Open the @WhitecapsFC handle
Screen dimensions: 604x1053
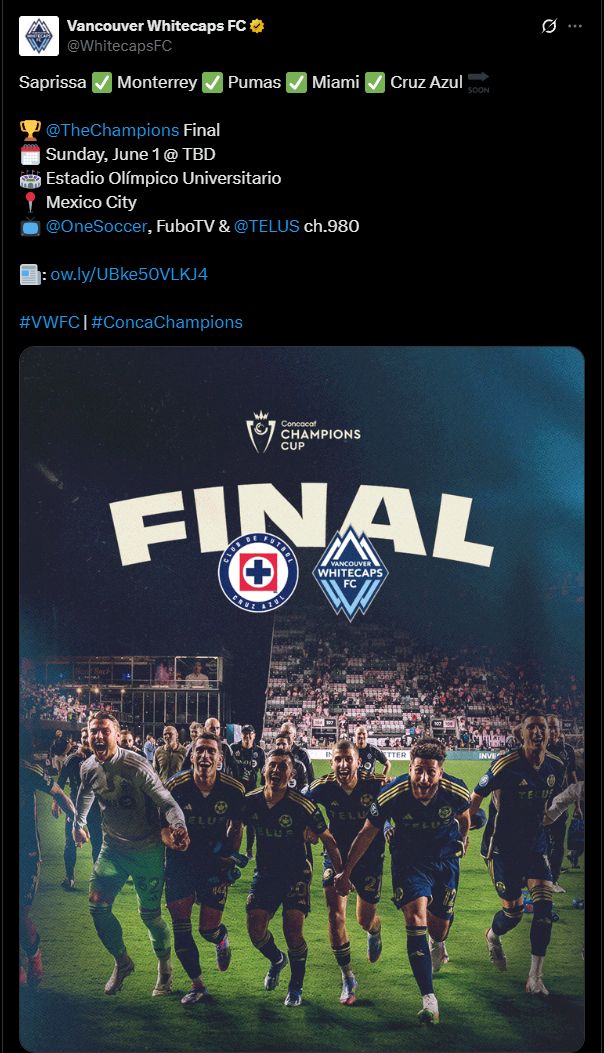point(120,46)
